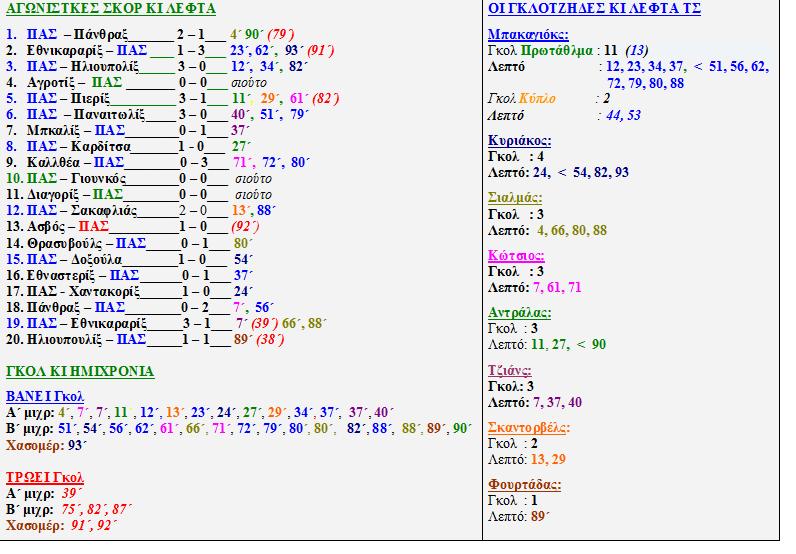Click Τζιάνς minutes '7, 37, 40'
The height and width of the screenshot is (554, 796).
pos(557,403)
